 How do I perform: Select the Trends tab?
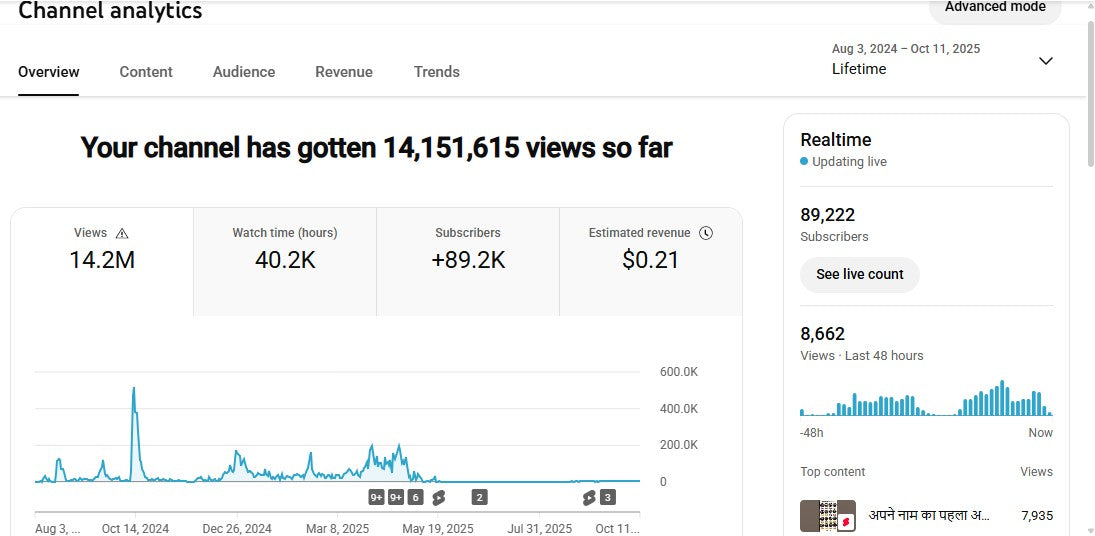click(x=437, y=72)
